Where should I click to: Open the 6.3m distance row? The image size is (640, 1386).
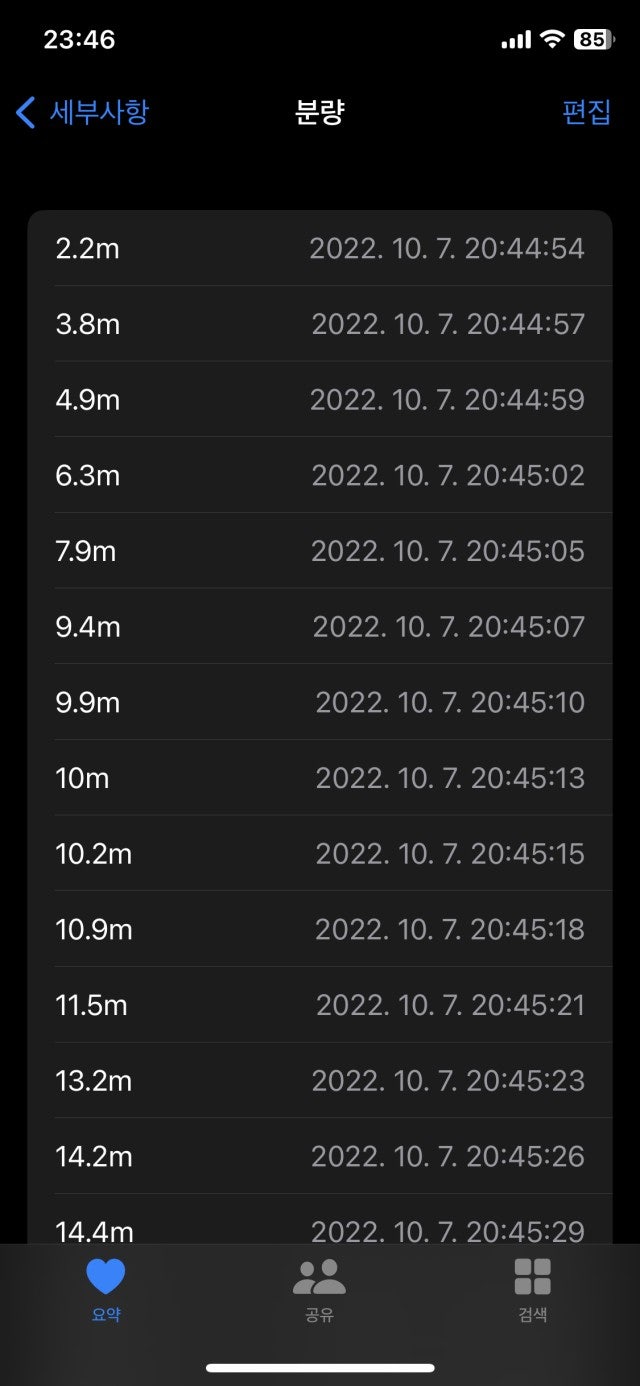pyautogui.click(x=320, y=475)
